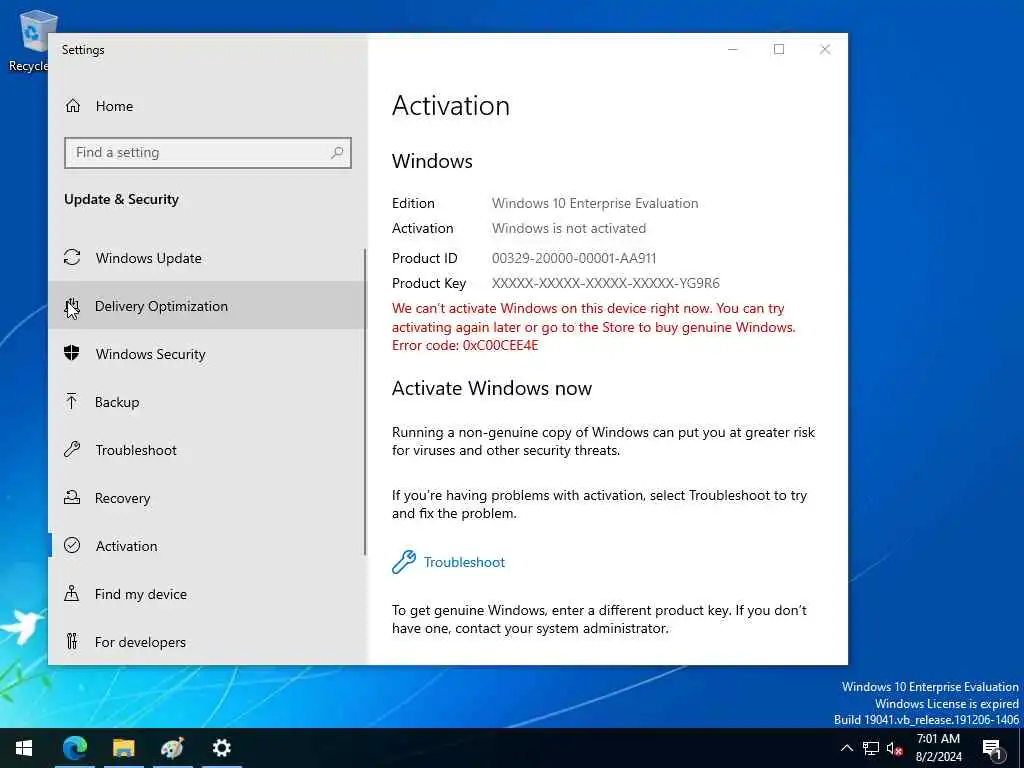1024x768 pixels.
Task: Click the 'Activation' page title
Action: pyautogui.click(x=451, y=106)
